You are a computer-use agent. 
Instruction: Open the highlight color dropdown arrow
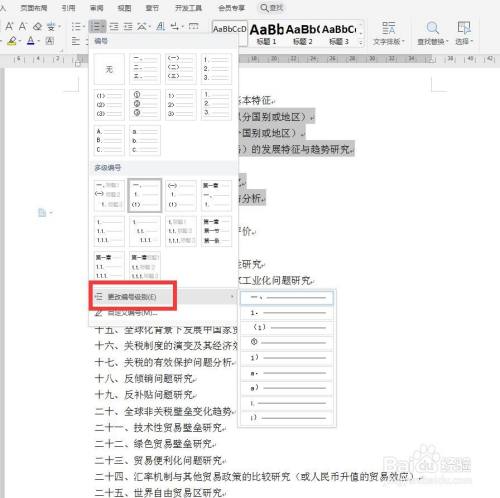click(x=20, y=41)
